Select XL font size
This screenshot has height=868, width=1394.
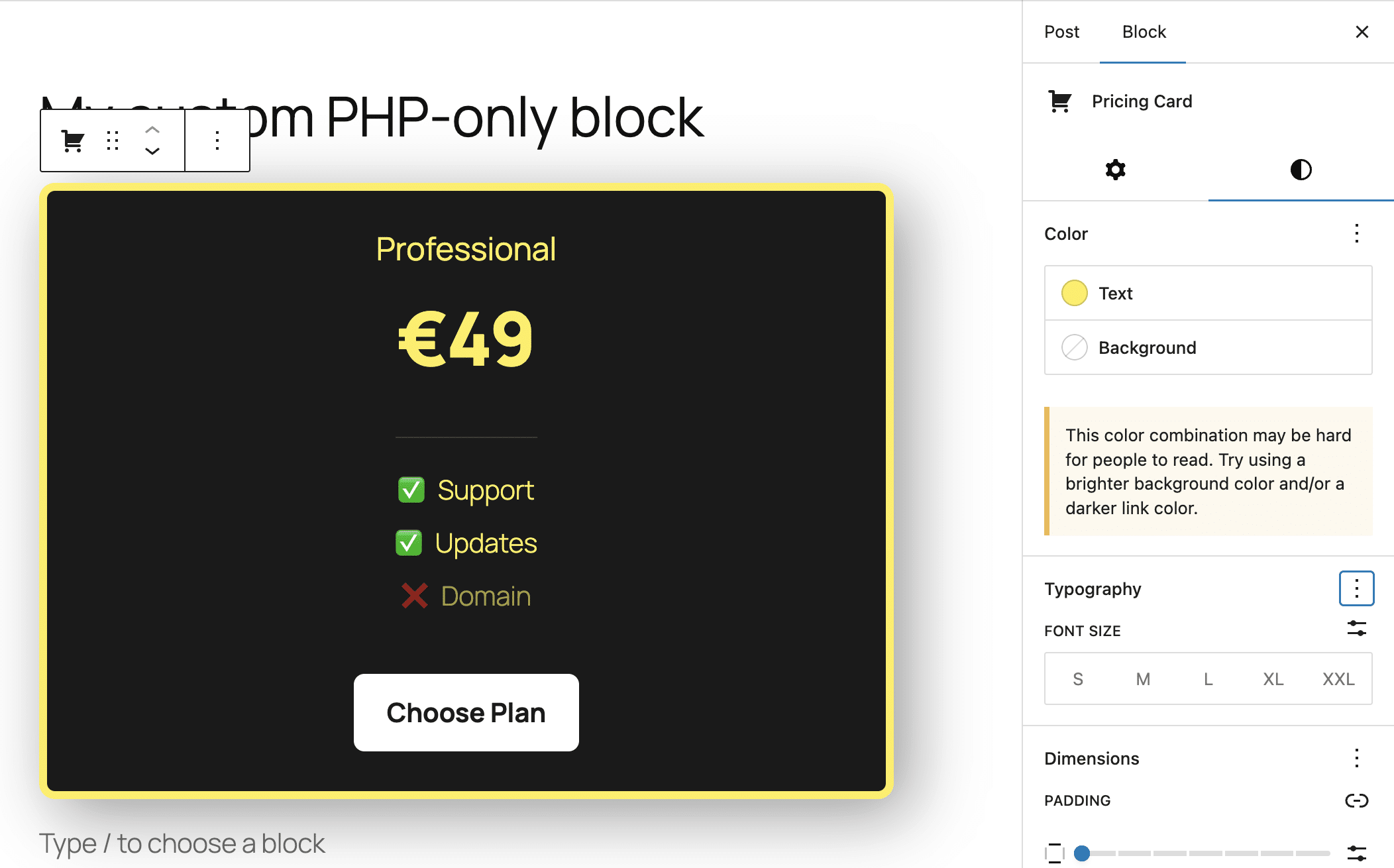pos(1273,678)
